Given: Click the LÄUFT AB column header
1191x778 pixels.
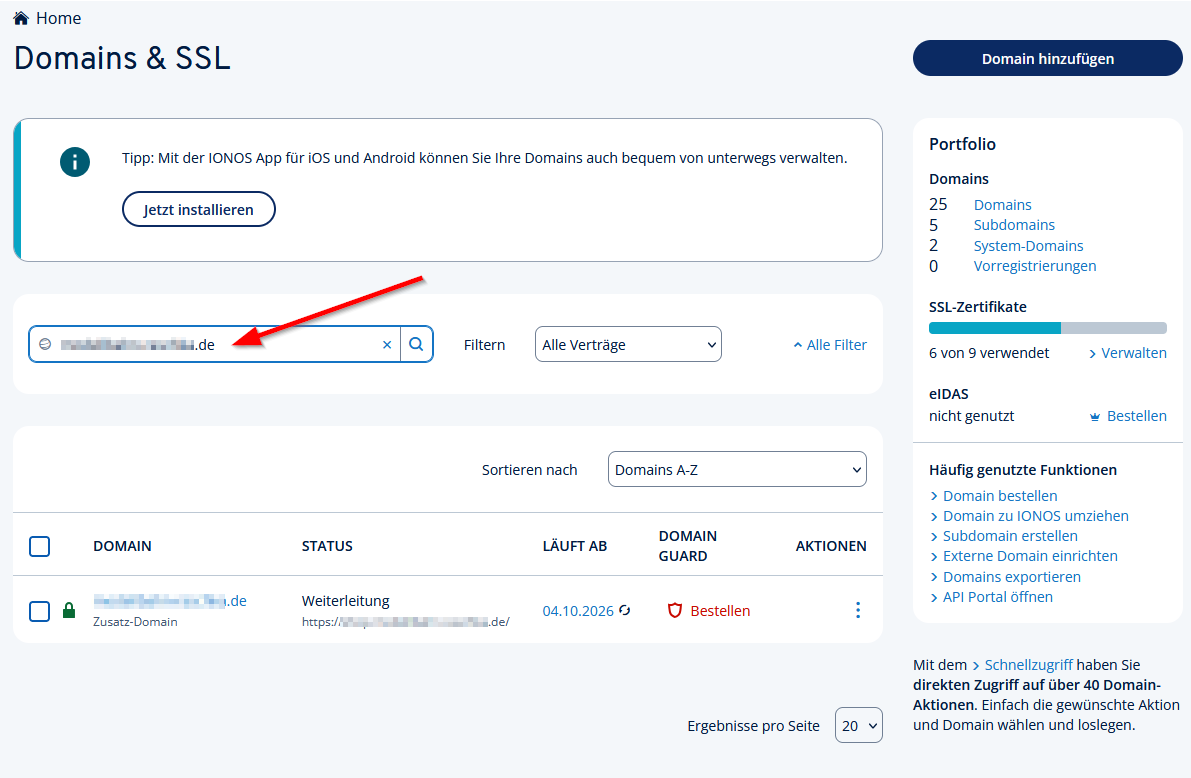Looking at the screenshot, I should 574,546.
